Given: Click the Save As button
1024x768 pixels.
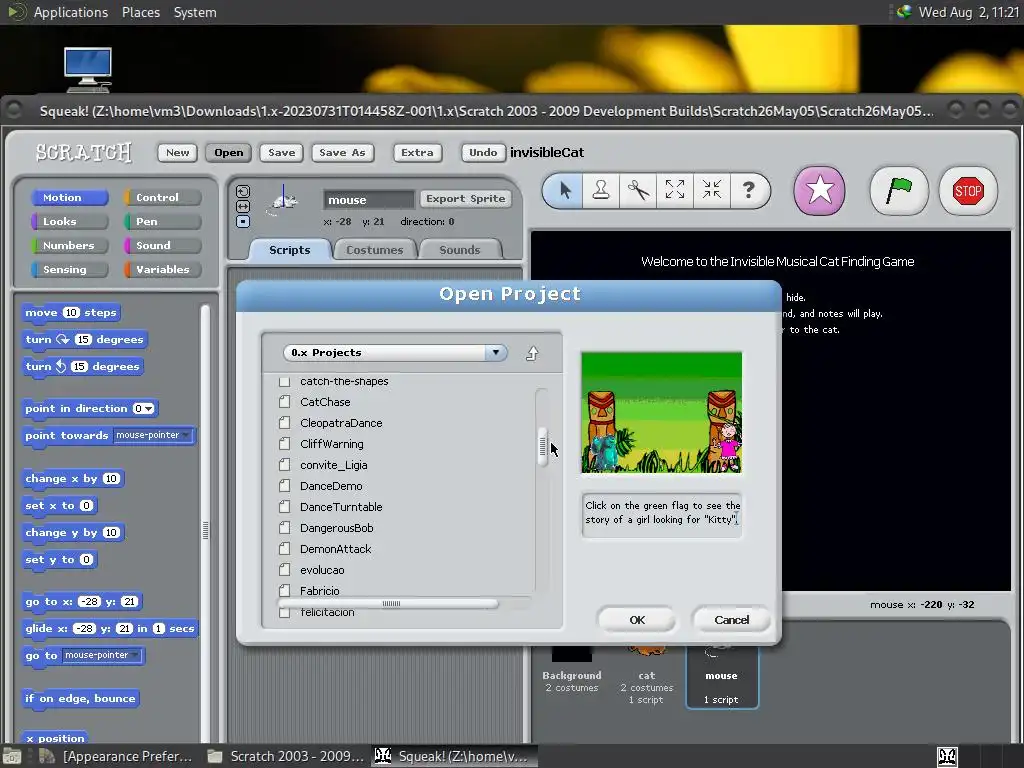Looking at the screenshot, I should 342,152.
